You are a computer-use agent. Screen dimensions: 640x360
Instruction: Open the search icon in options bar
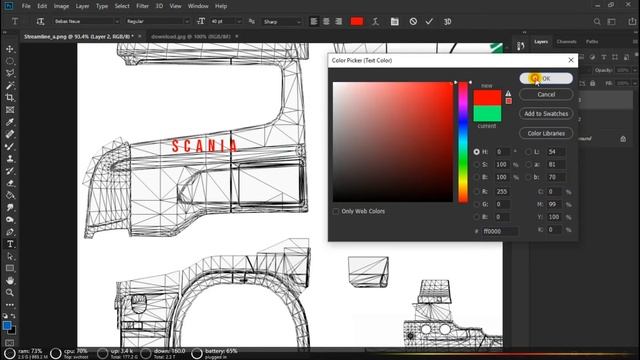(x=597, y=22)
